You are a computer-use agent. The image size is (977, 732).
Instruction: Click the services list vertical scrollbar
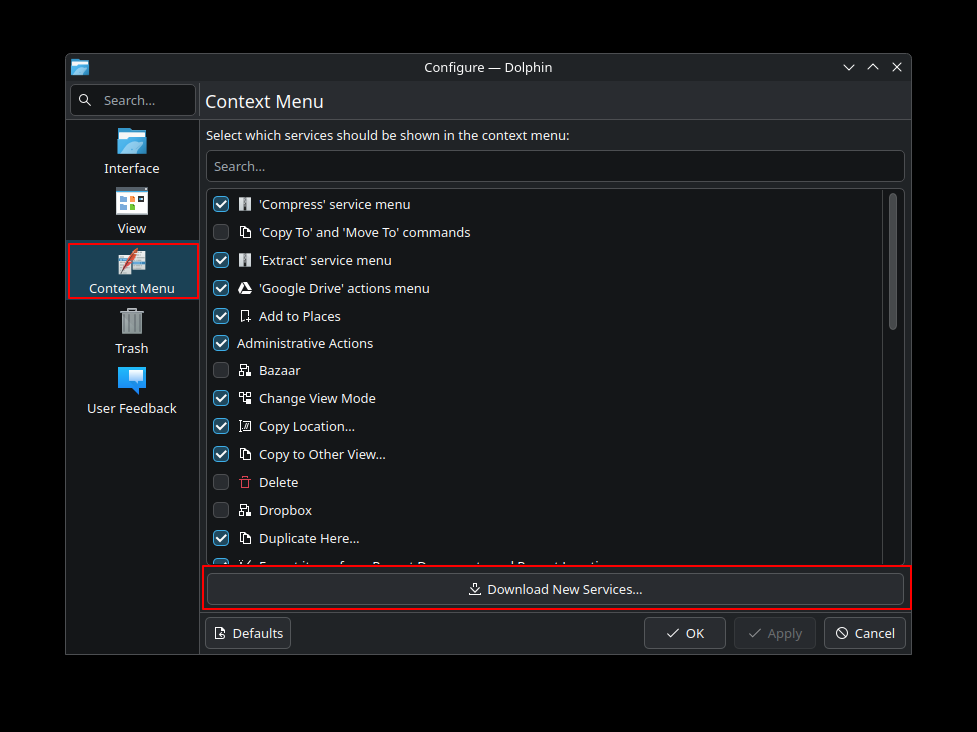pos(892,262)
